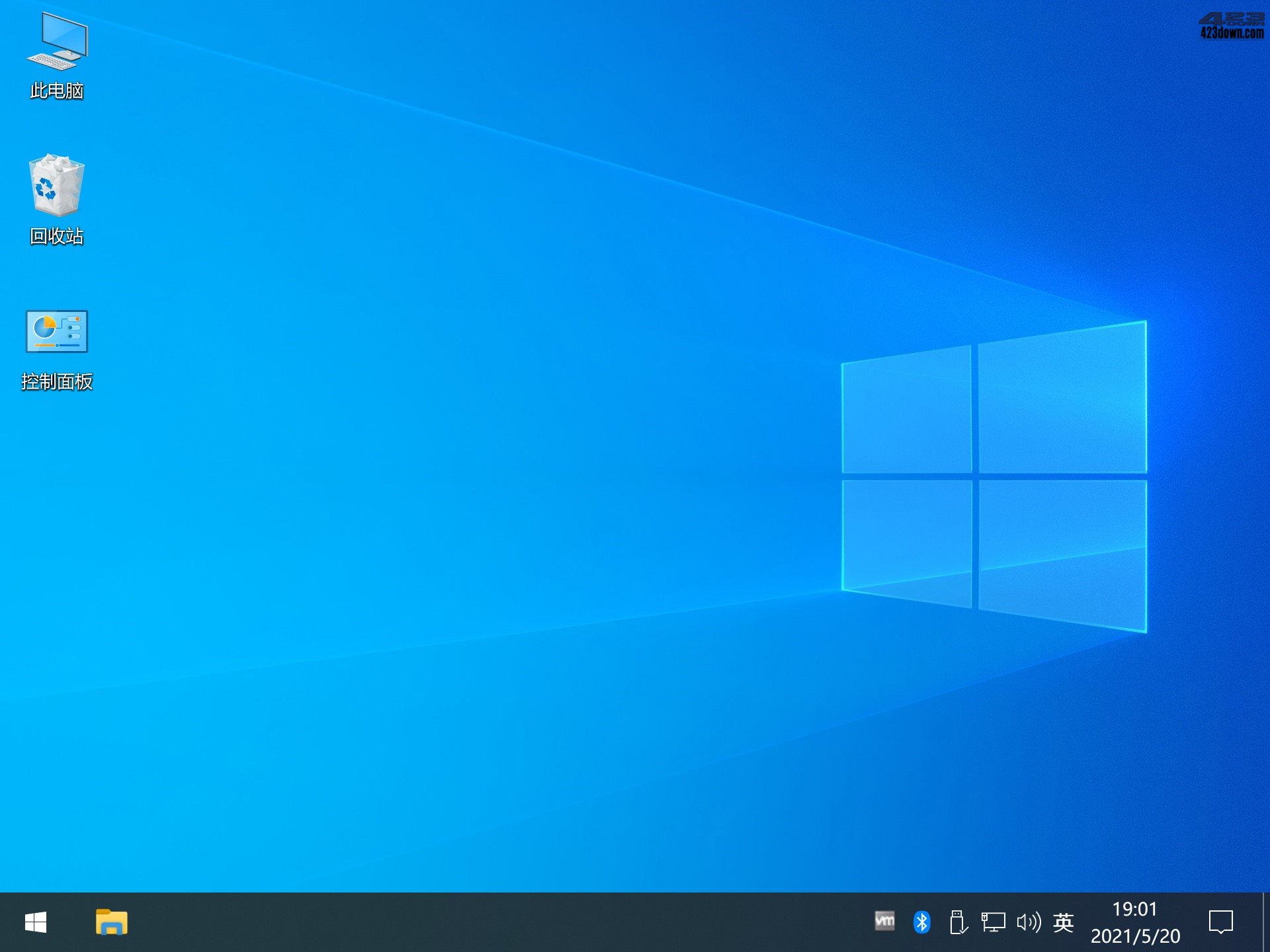Open the Action Center notification icon
1270x952 pixels.
pos(1222,920)
